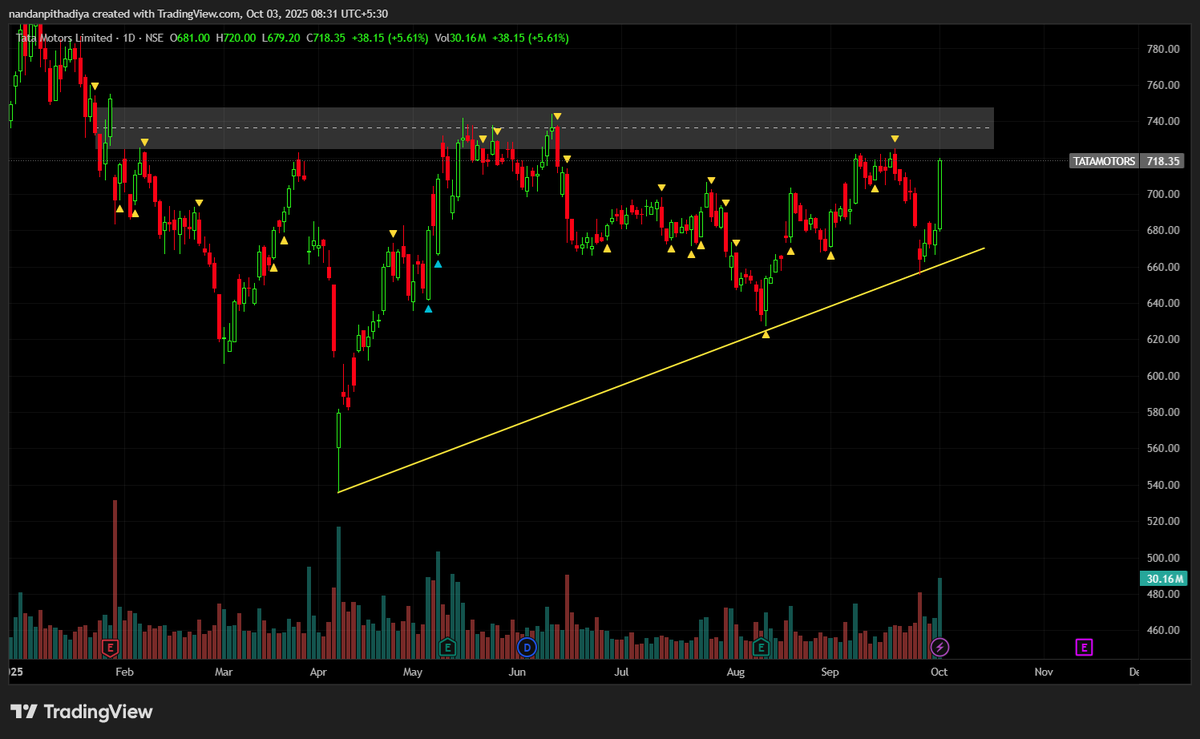Viewport: 1200px width, 739px height.
Task: Click the low value L679.20
Action: (x=281, y=38)
